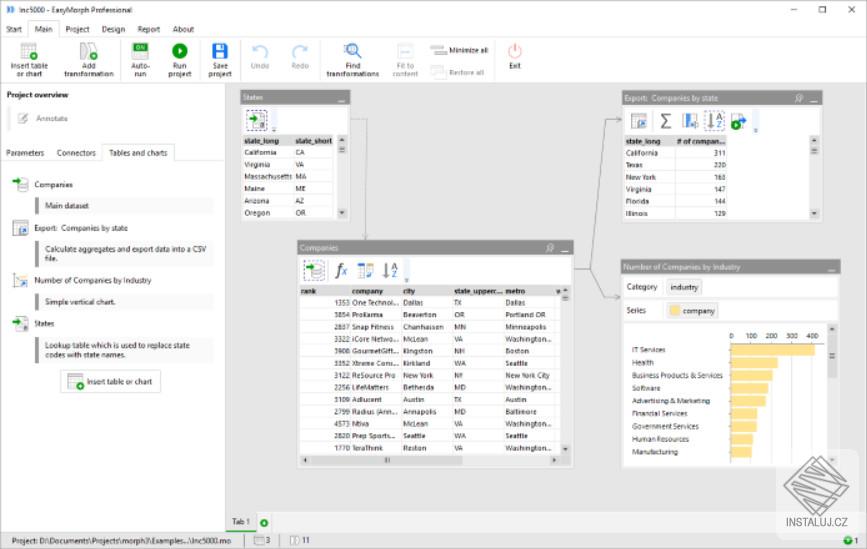Screen dimensions: 867x549
Task: Expand the States table action overflow arrow
Action: (274, 128)
